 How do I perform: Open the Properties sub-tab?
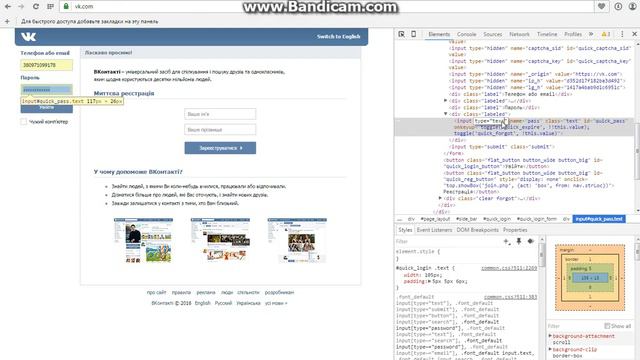[x=515, y=230]
